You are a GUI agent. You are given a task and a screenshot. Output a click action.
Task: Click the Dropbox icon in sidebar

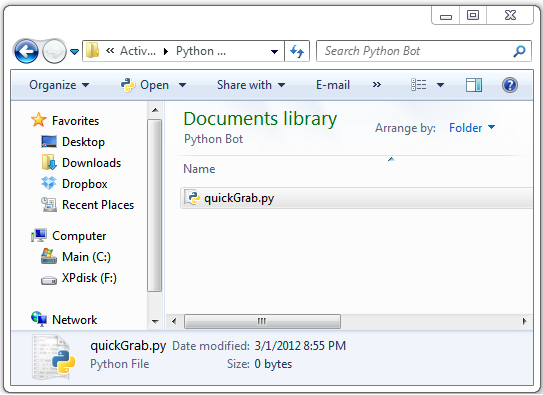(x=48, y=183)
